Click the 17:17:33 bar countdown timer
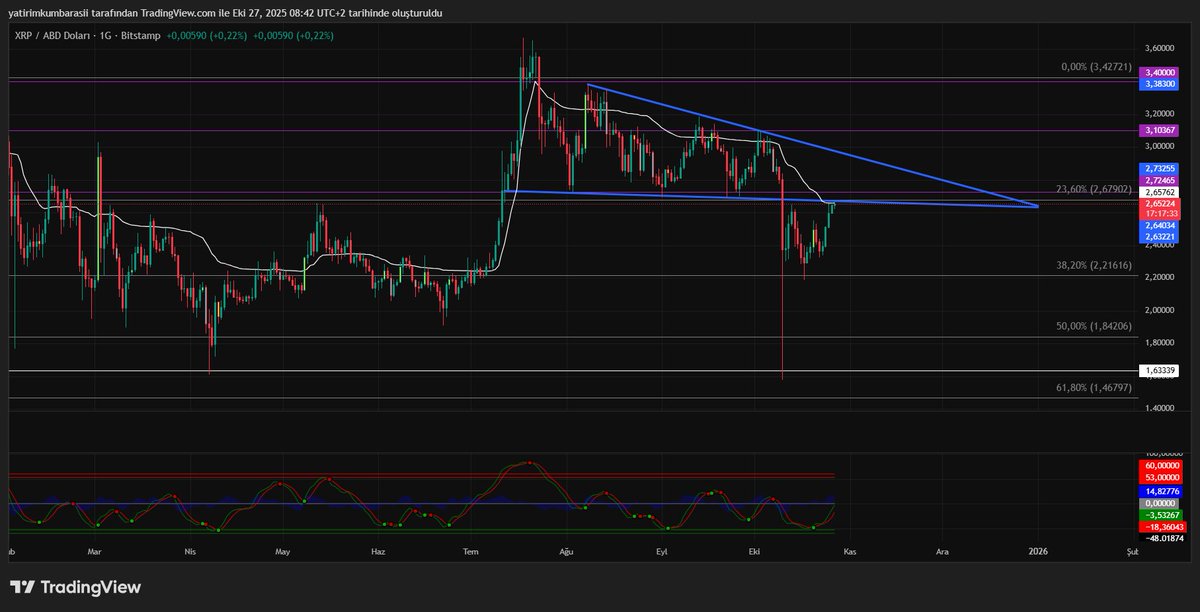 [x=1161, y=213]
